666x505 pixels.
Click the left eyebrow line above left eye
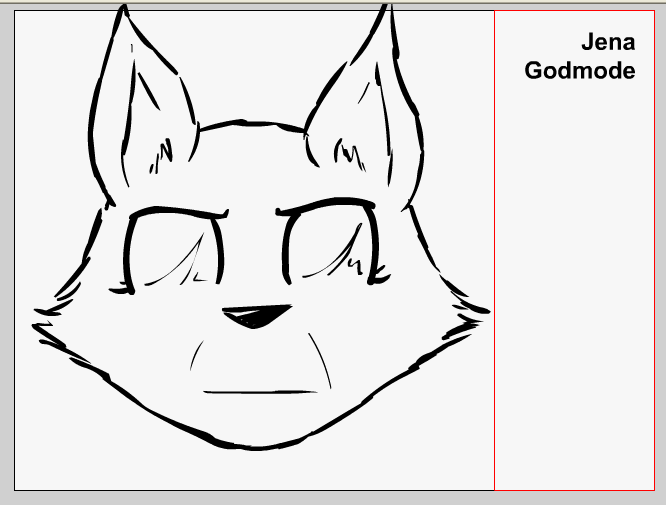178,211
